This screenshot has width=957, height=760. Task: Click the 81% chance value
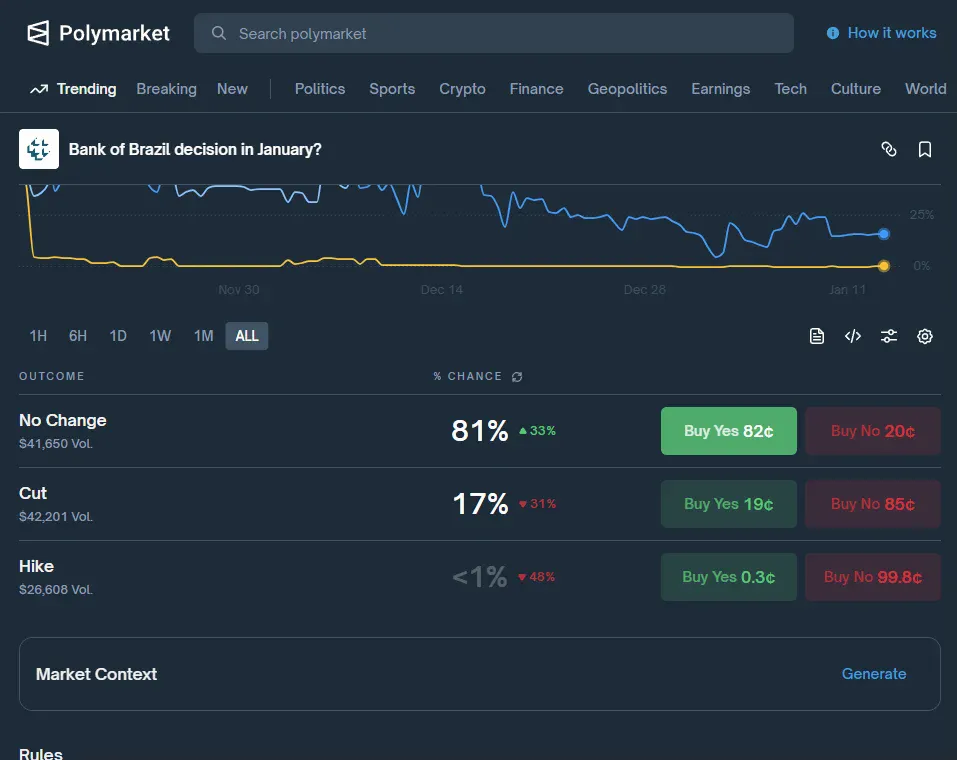click(480, 431)
